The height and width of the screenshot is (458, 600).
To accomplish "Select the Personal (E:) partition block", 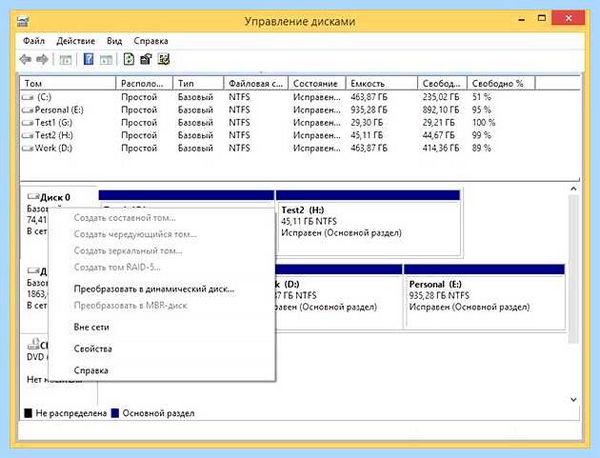I will point(484,296).
